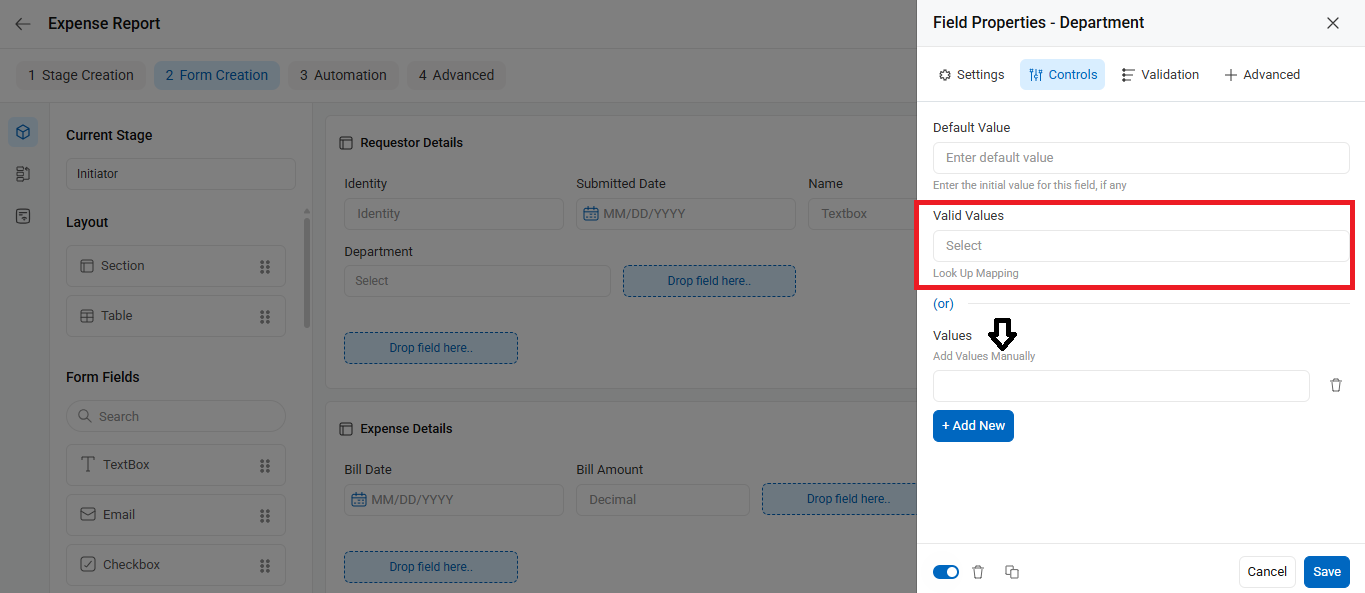Click the Default Value input box
The width and height of the screenshot is (1365, 593).
[x=1141, y=158]
